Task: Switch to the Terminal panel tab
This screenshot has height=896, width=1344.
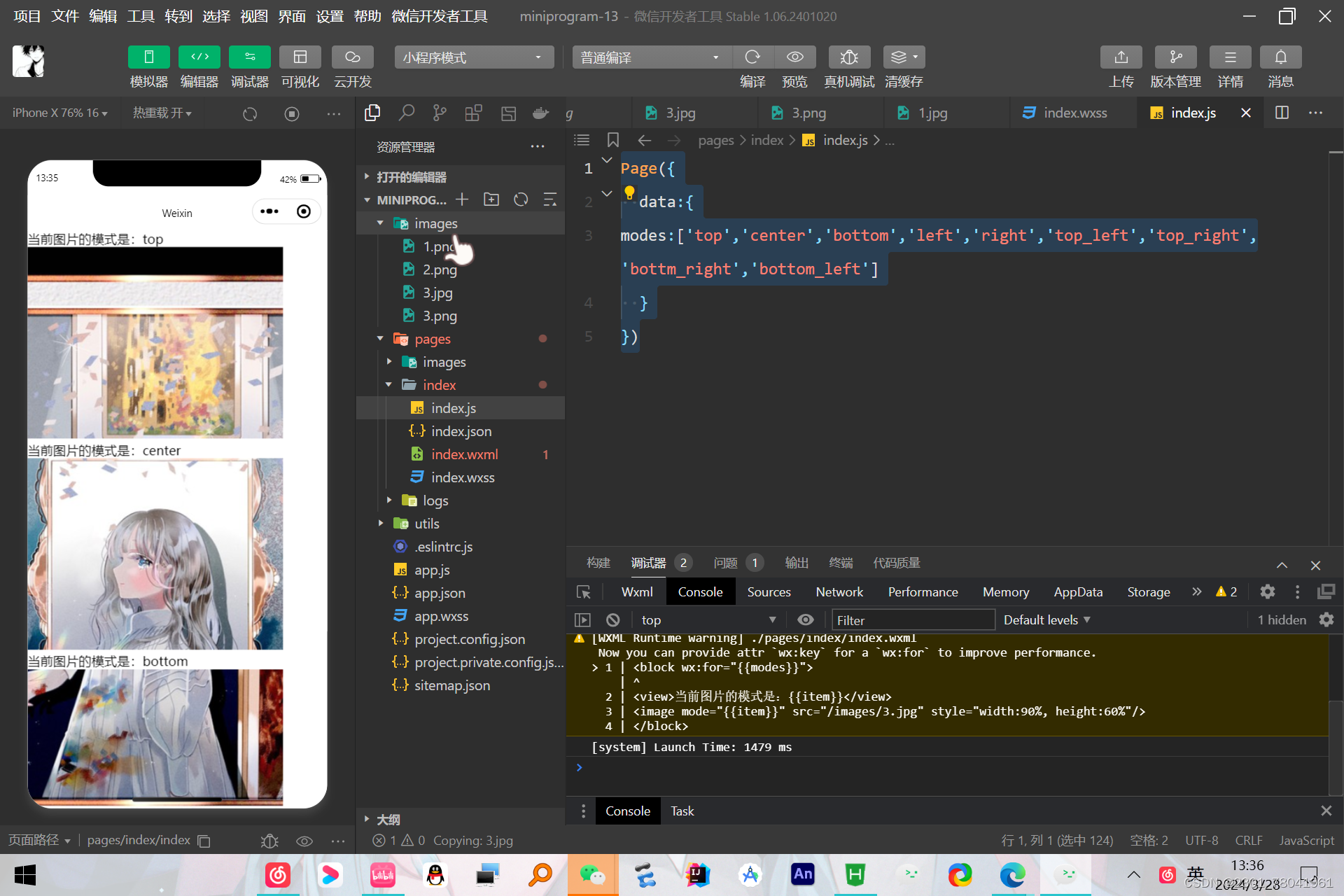Action: [841, 563]
